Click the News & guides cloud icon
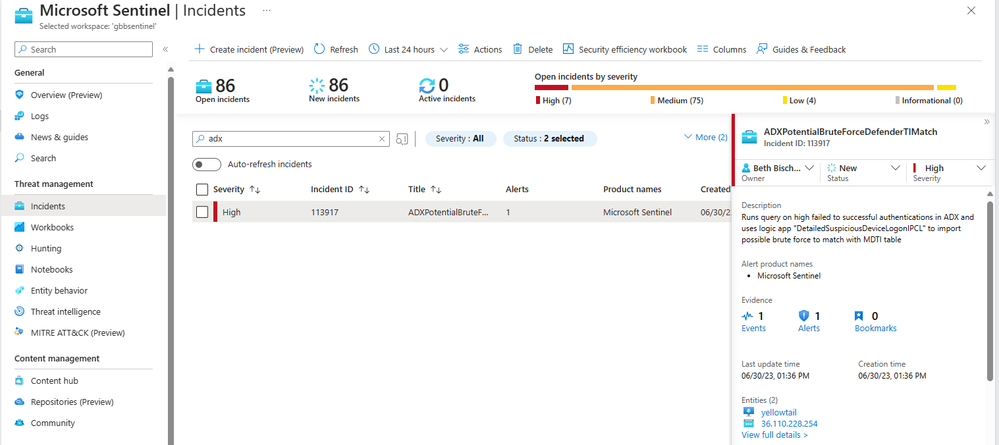This screenshot has width=999, height=445. click(x=19, y=137)
